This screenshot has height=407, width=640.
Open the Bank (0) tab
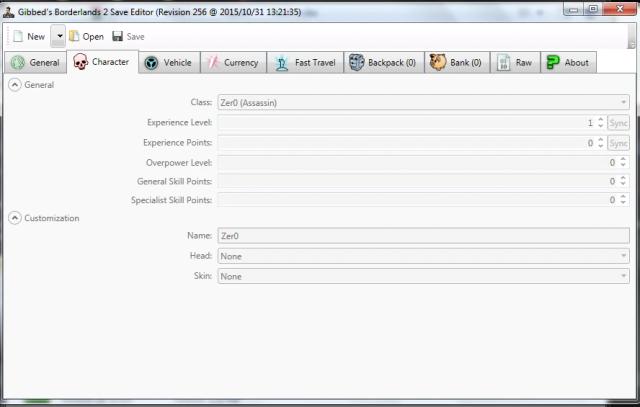pos(456,62)
